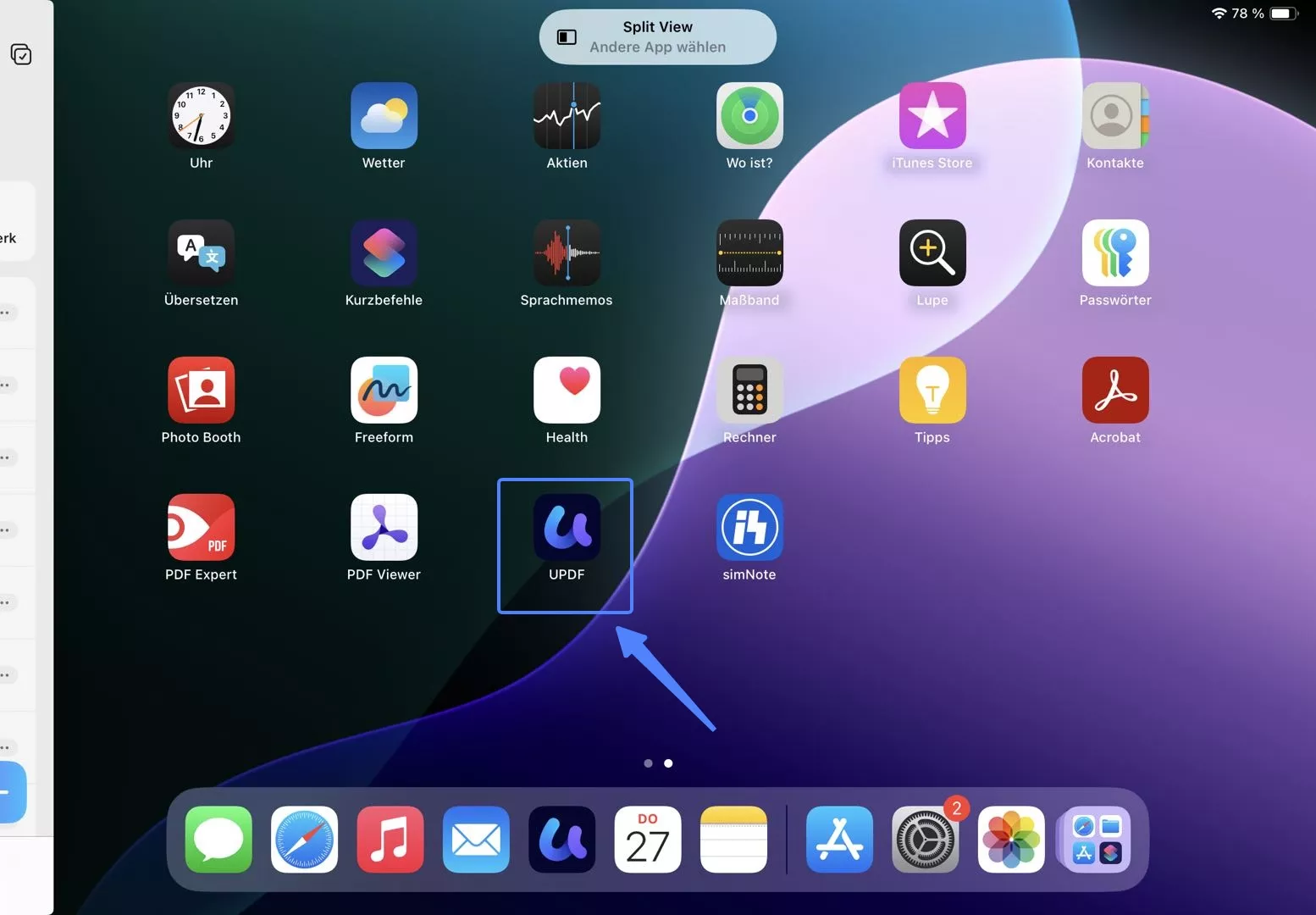The width and height of the screenshot is (1316, 915).
Task: Open Passwörter
Action: pos(1114,252)
